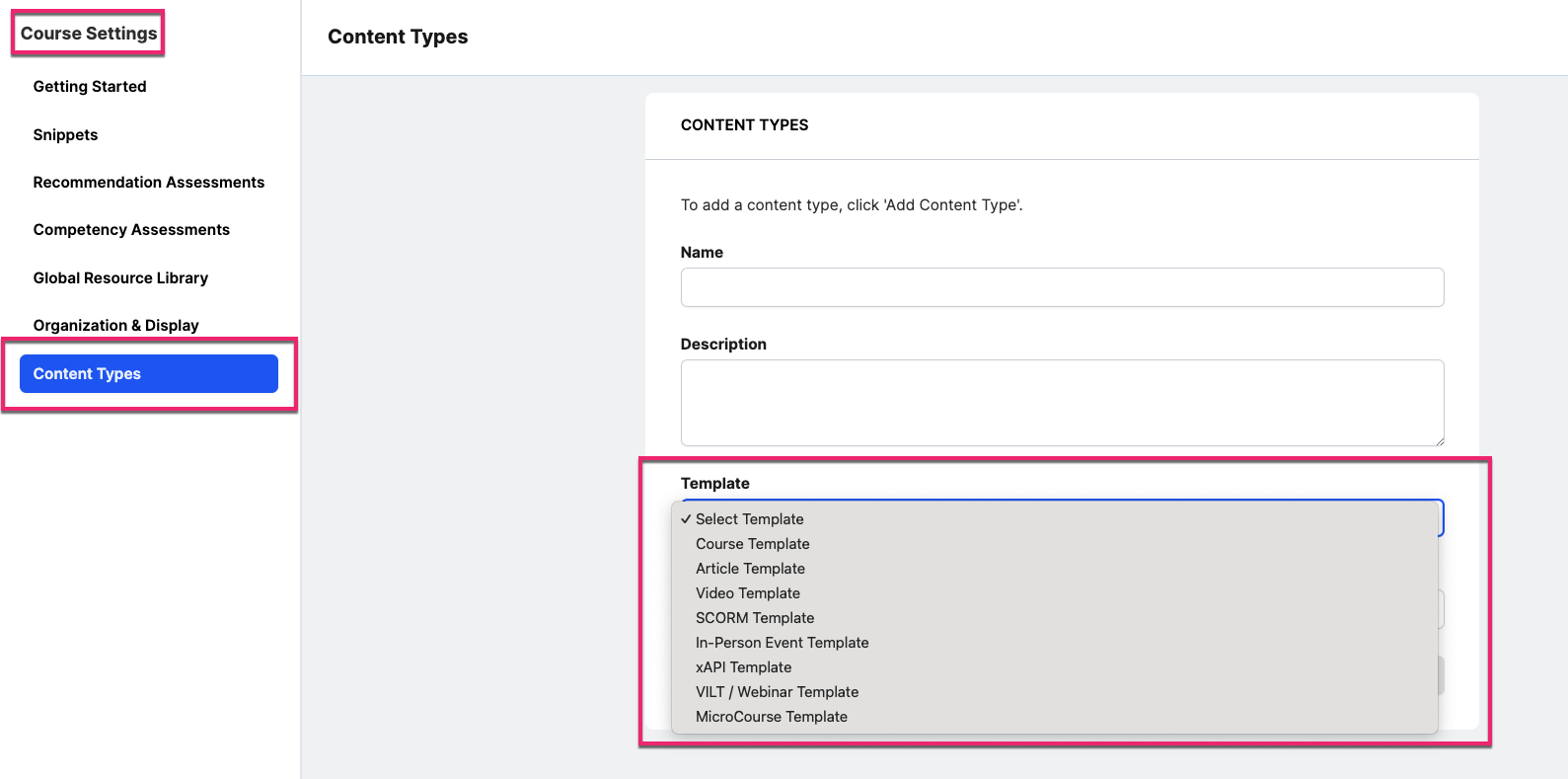Open Organization & Display settings
The width and height of the screenshot is (1568, 779).
[115, 326]
